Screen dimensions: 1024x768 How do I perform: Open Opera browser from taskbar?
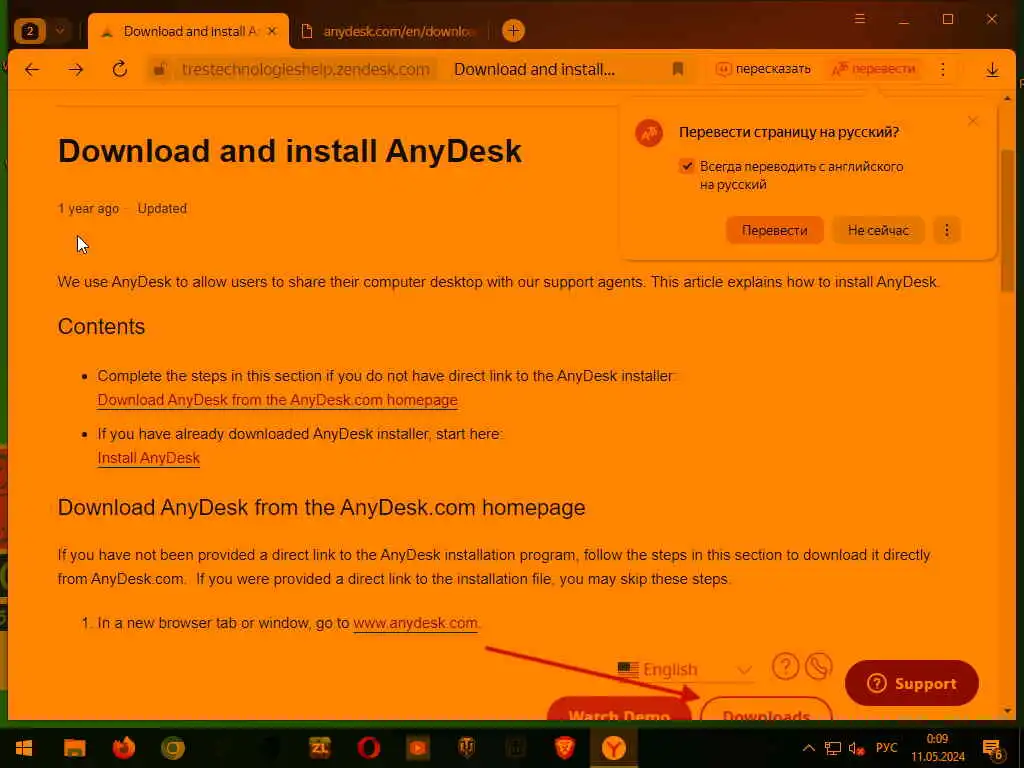pos(369,748)
